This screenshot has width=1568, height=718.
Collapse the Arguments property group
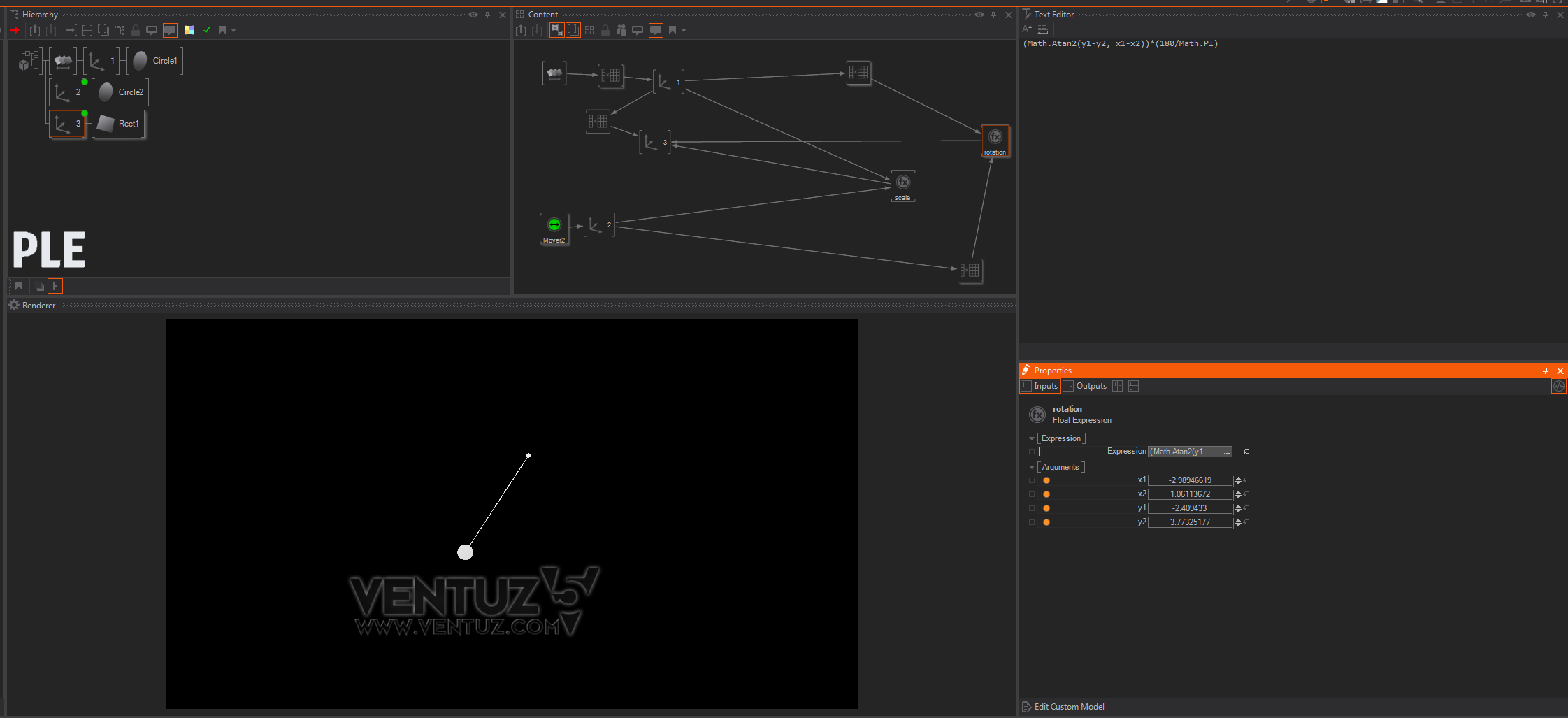pyautogui.click(x=1031, y=467)
